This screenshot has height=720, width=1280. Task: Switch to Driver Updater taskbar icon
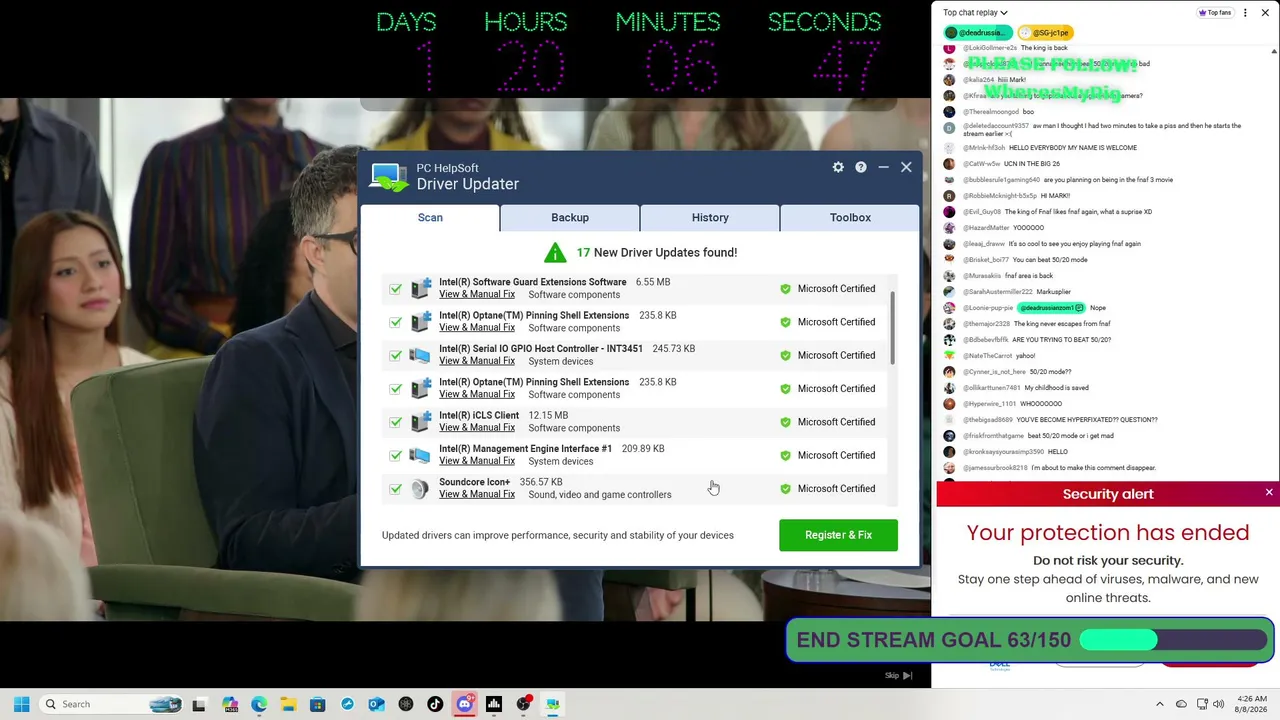tap(552, 704)
